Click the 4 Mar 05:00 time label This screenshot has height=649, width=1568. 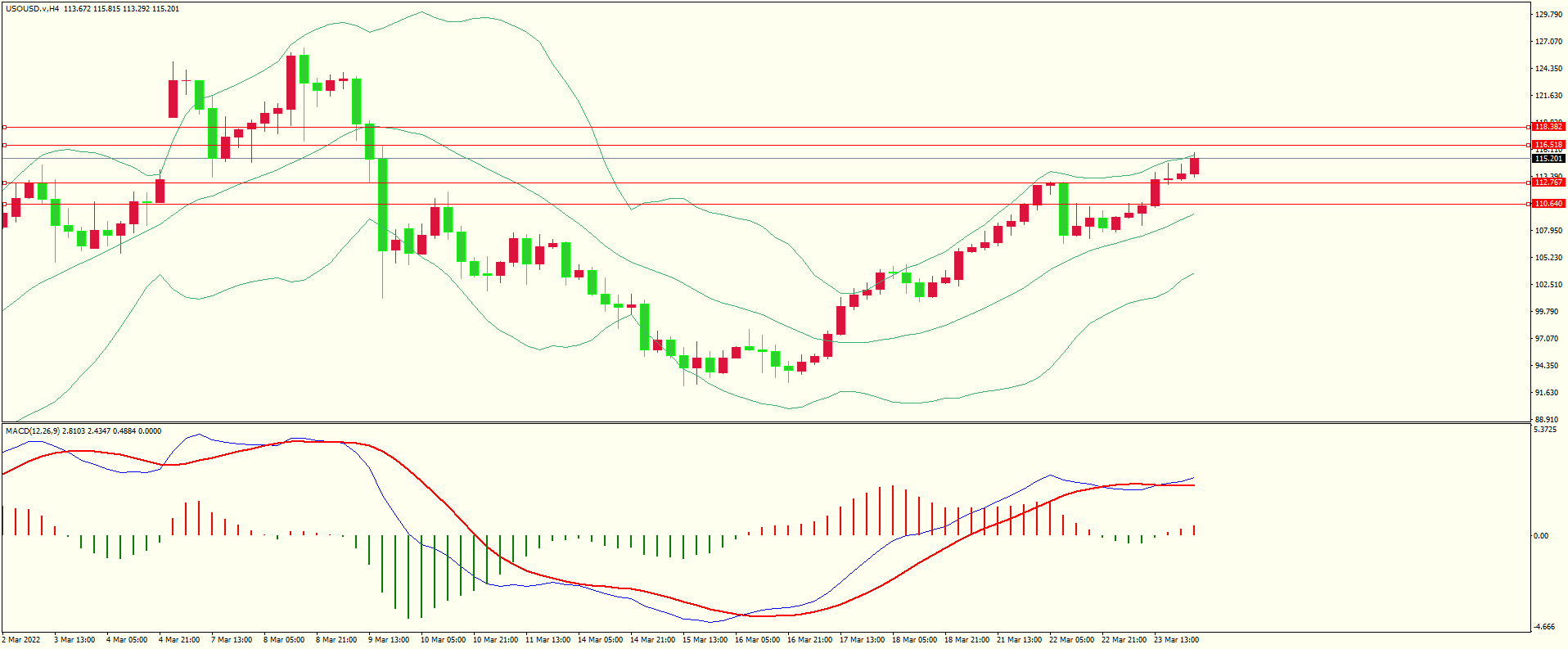tap(127, 640)
